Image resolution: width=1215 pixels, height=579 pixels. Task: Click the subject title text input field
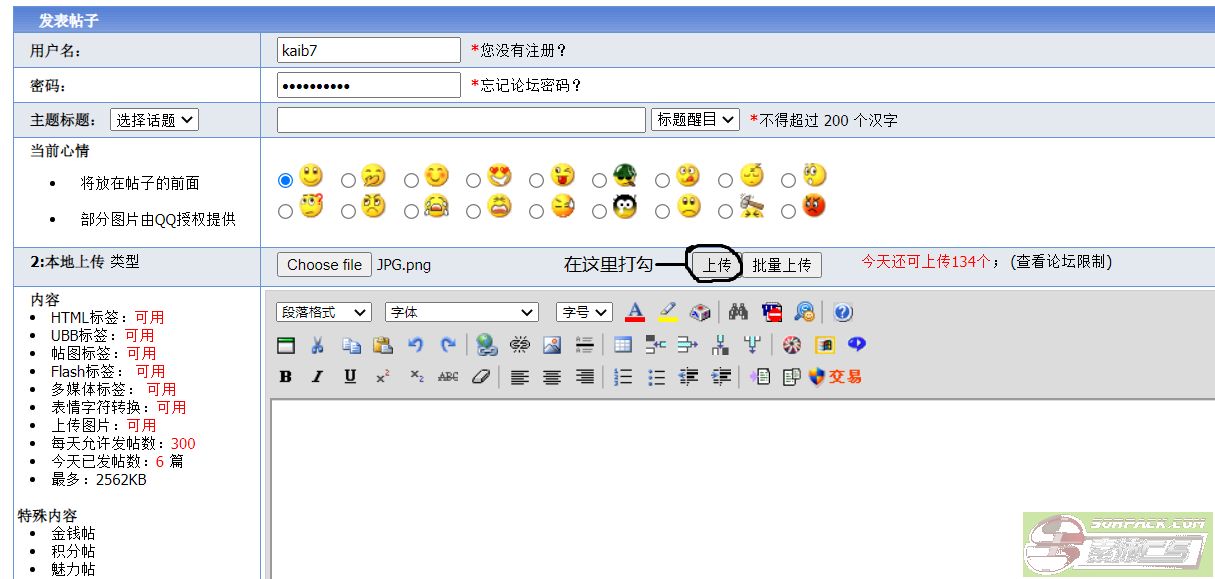[461, 120]
